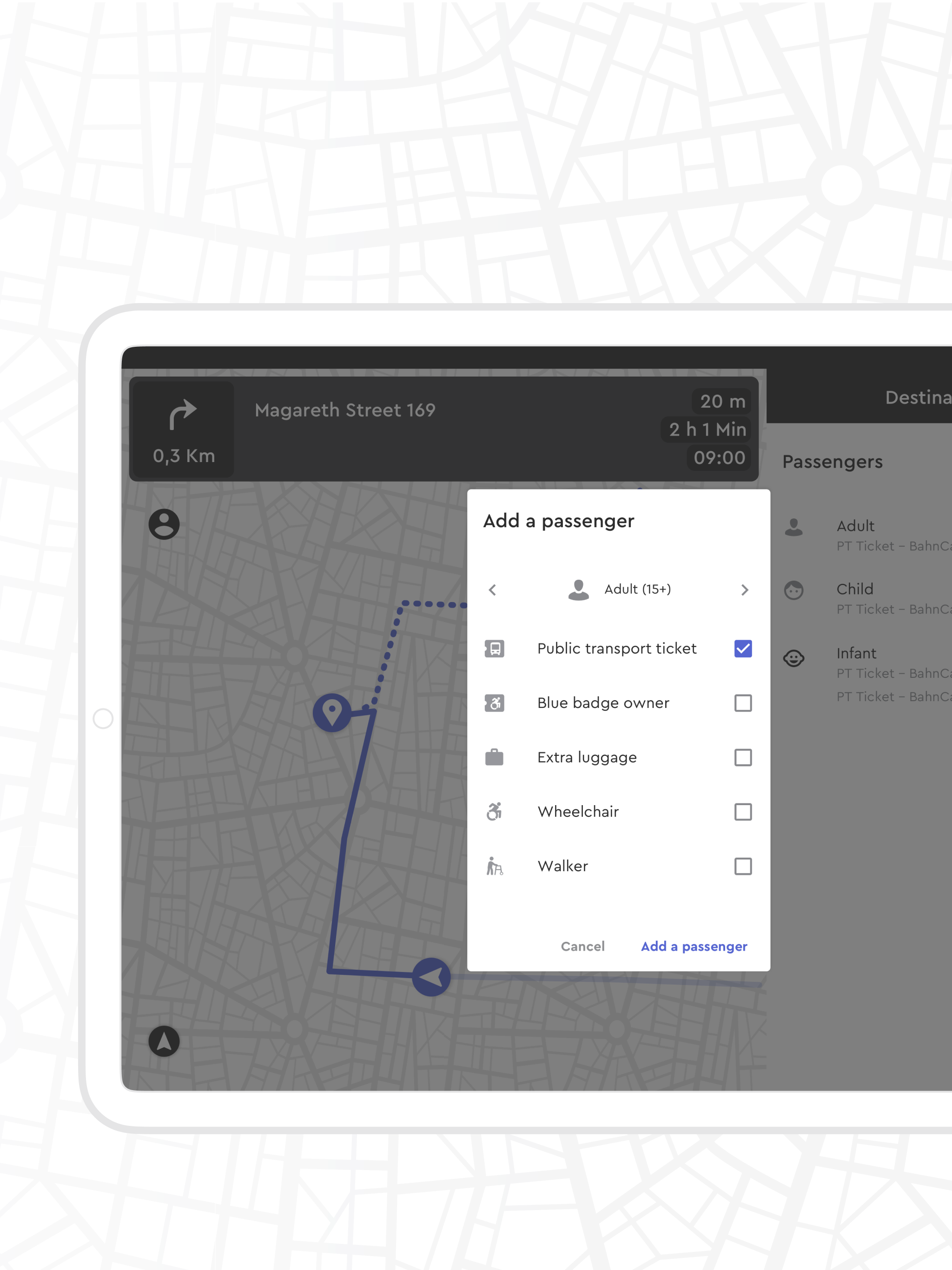Click the Wheelchair label text

[x=578, y=812]
